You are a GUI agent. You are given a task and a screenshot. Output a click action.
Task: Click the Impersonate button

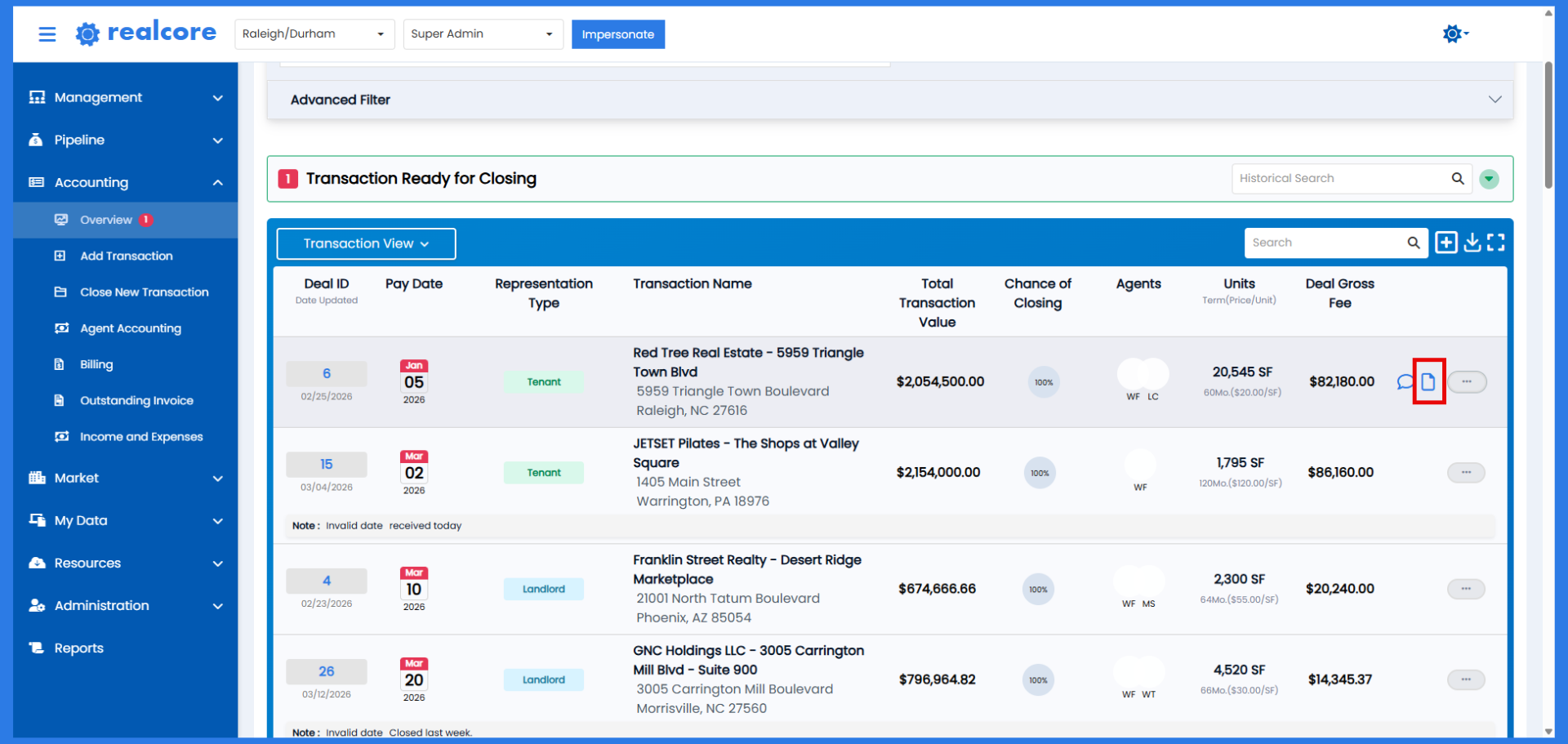(618, 34)
